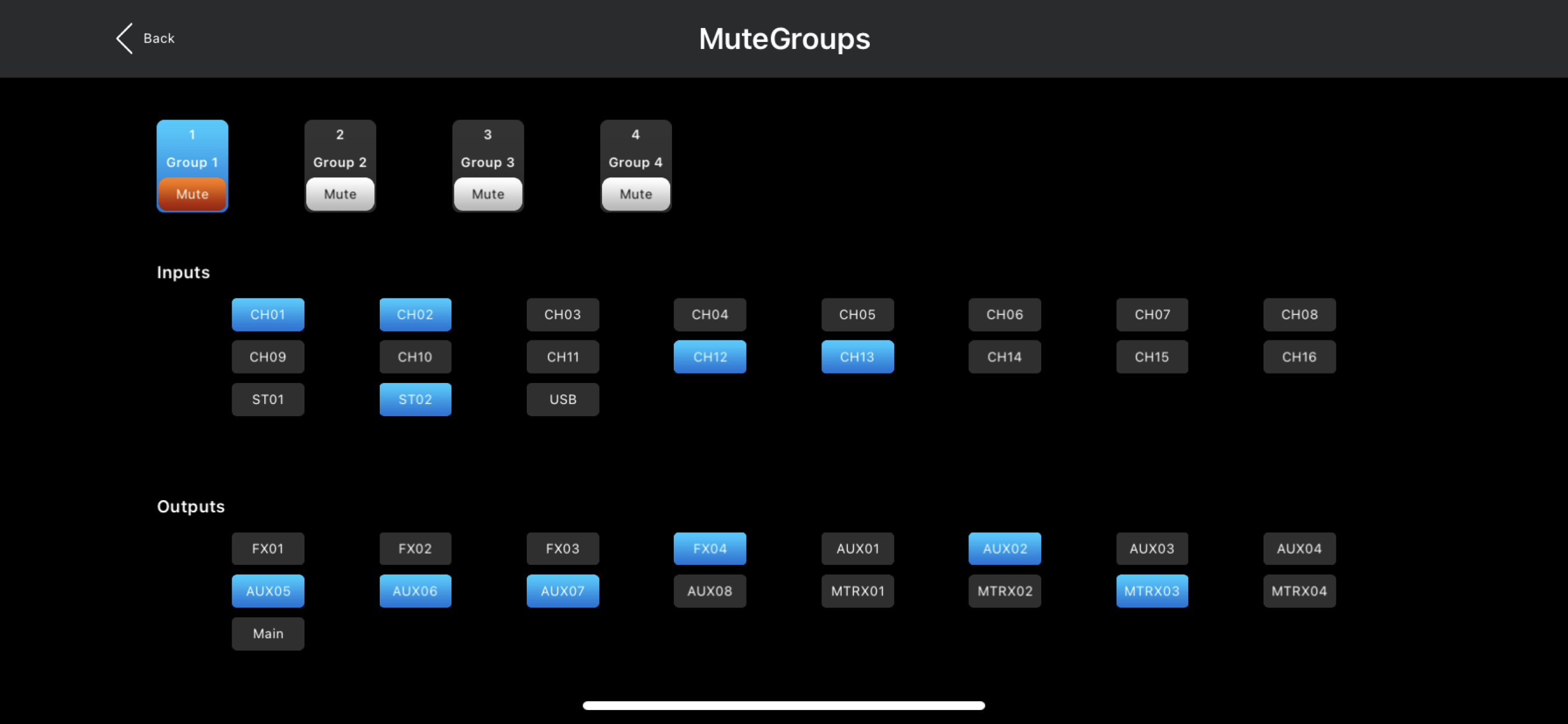Image resolution: width=1568 pixels, height=724 pixels.
Task: Remove MTRX03 from the mute group
Action: coord(1151,591)
